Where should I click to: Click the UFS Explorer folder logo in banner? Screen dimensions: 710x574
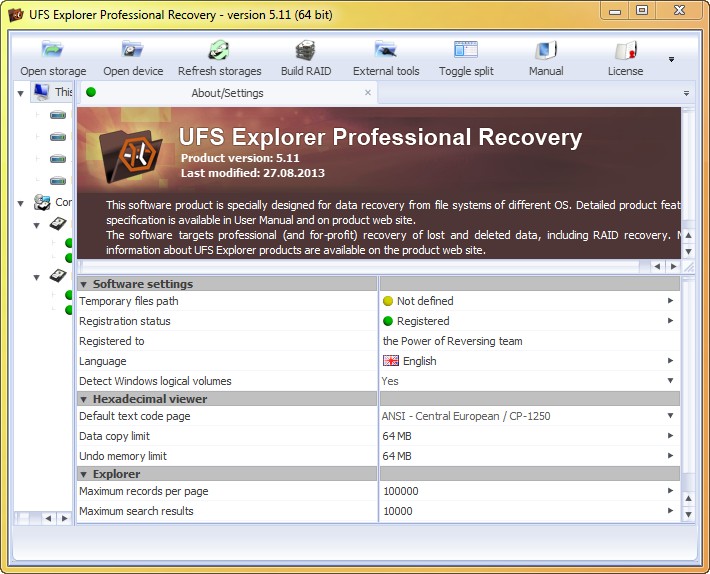130,155
